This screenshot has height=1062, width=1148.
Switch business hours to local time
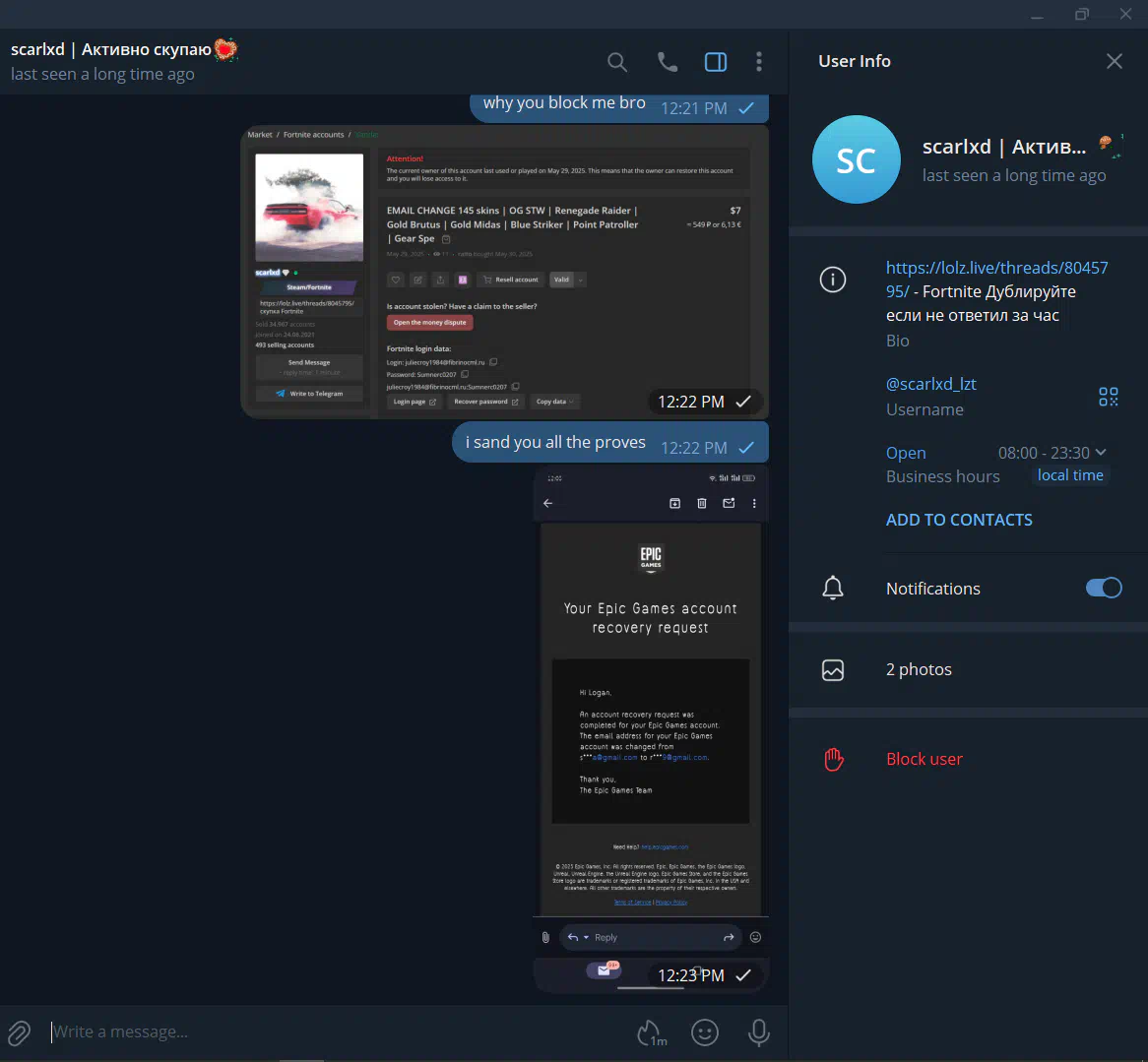click(x=1069, y=475)
